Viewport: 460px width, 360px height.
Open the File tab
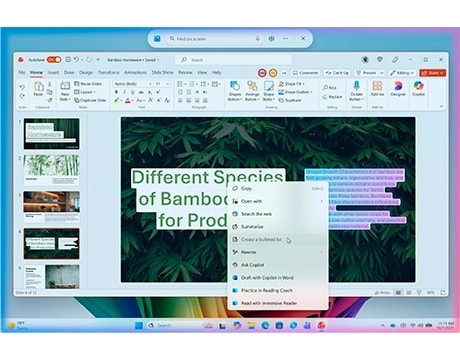pyautogui.click(x=22, y=72)
